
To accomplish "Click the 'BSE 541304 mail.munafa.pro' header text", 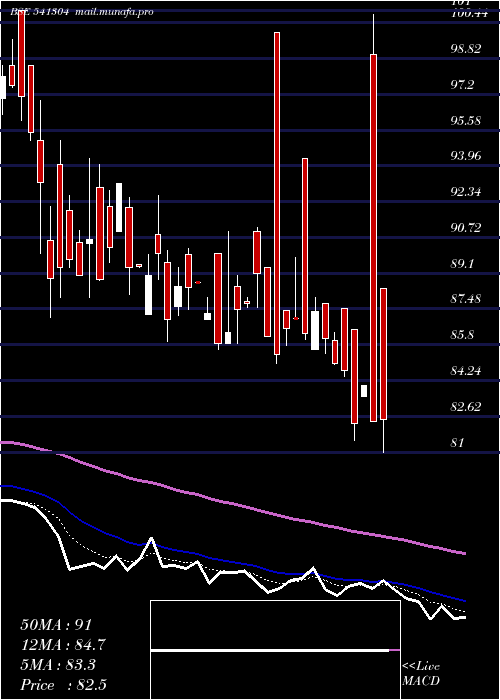I will (x=81, y=12).
